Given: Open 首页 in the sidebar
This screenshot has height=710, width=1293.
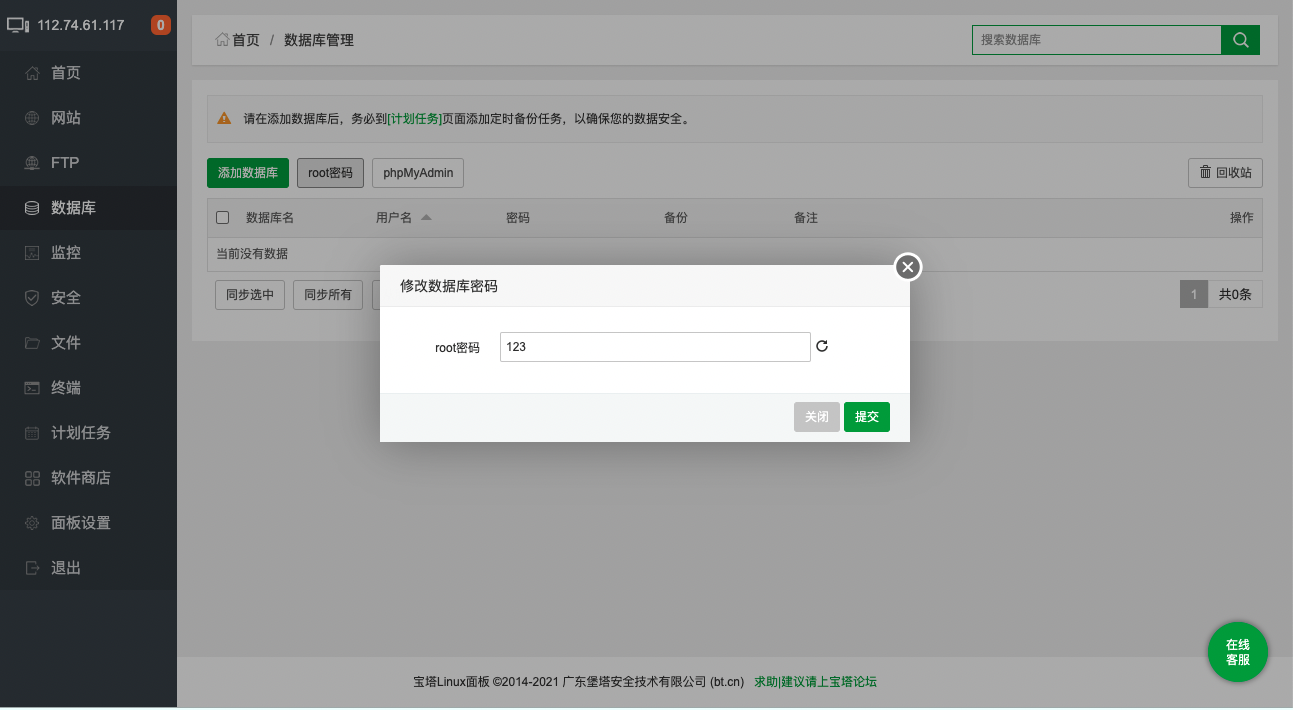Looking at the screenshot, I should coord(88,73).
